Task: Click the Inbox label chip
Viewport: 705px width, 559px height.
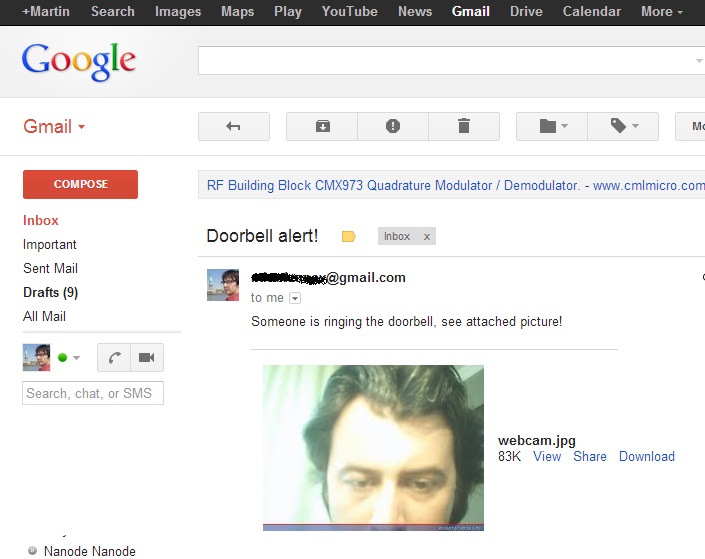Action: coord(397,236)
